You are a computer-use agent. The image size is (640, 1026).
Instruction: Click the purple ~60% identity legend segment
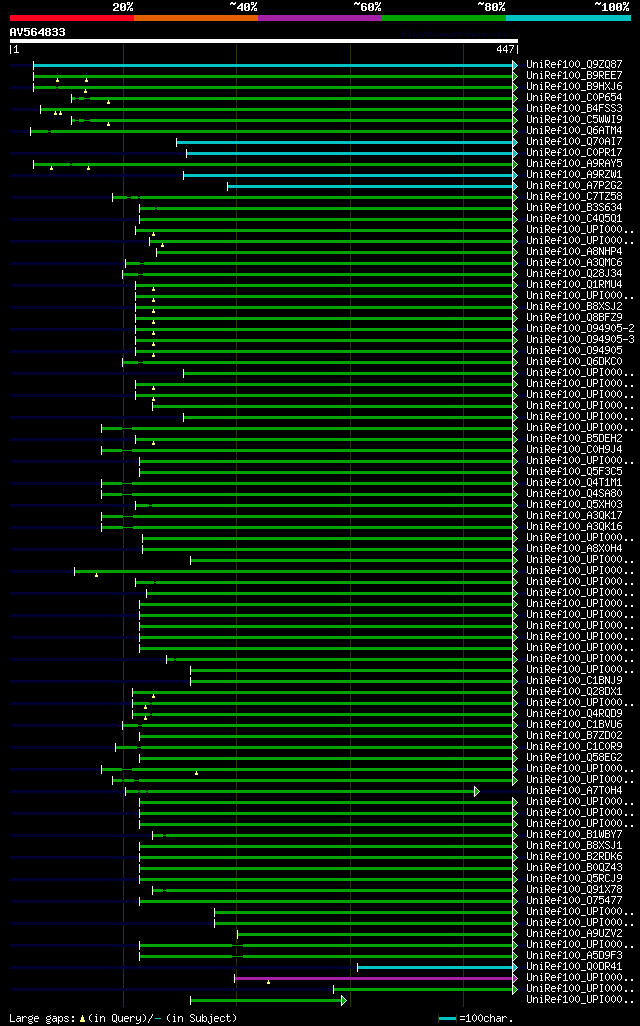320,18
